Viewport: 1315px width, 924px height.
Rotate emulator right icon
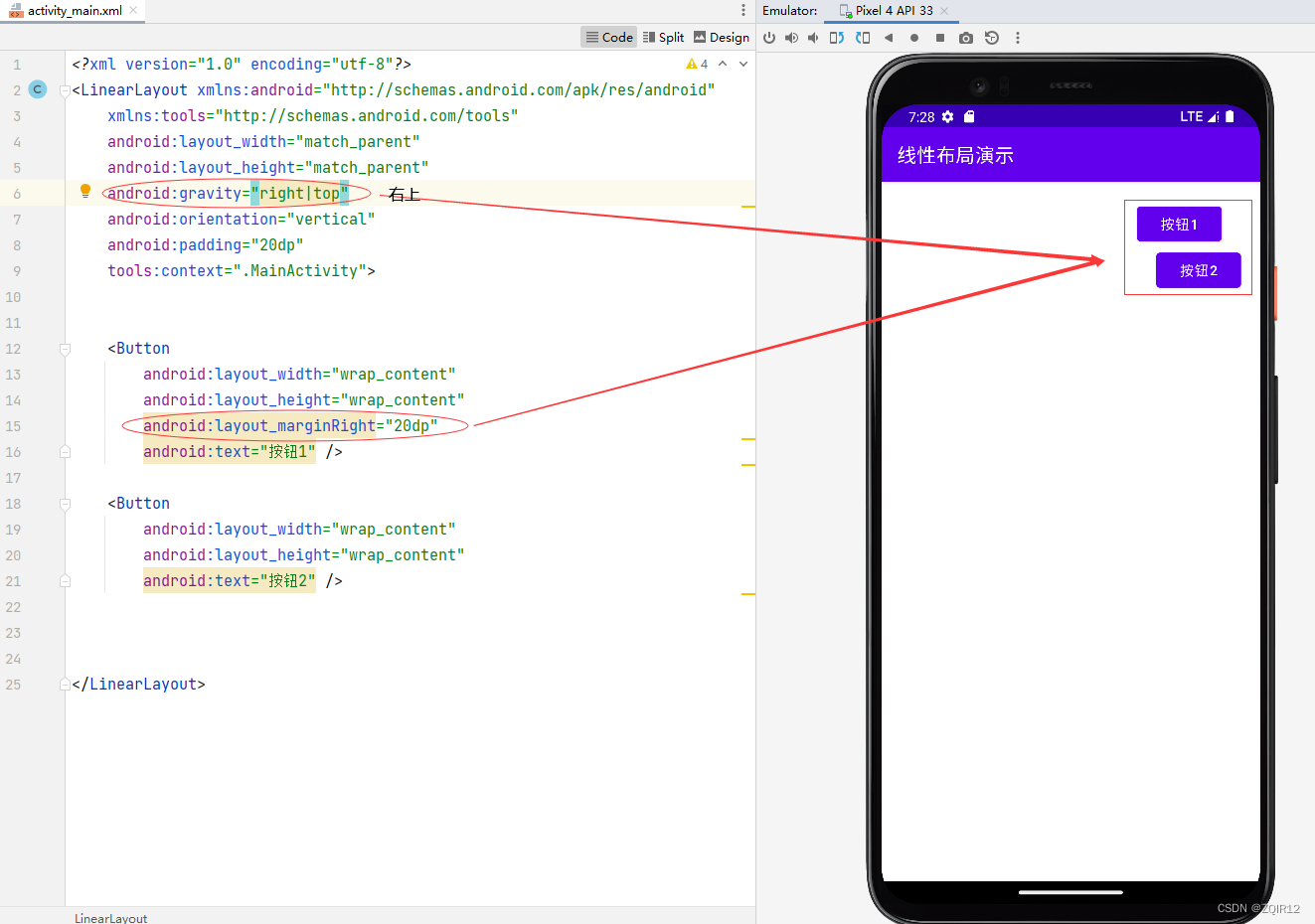(x=863, y=38)
